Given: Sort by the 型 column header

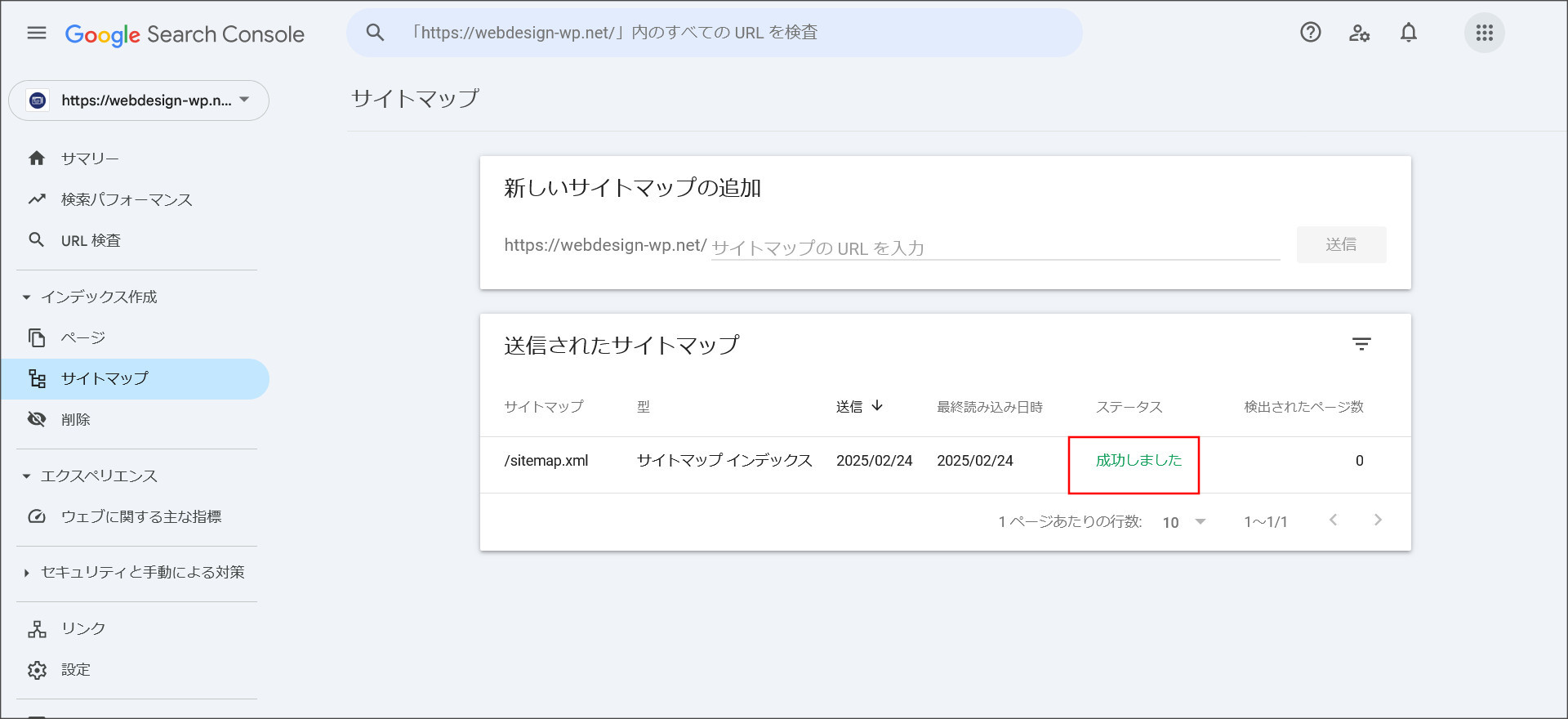Looking at the screenshot, I should tap(644, 406).
